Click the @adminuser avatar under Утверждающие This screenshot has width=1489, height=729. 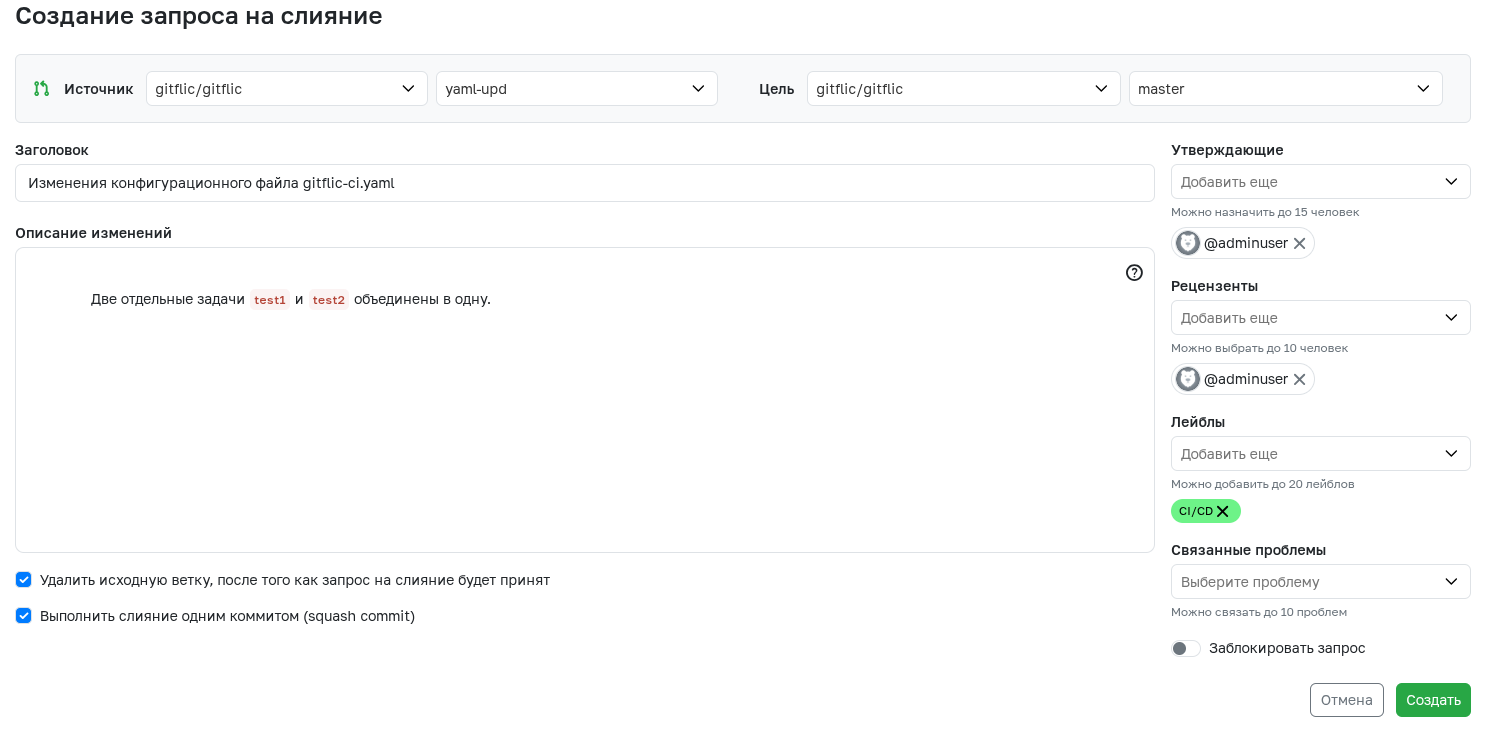click(1187, 243)
